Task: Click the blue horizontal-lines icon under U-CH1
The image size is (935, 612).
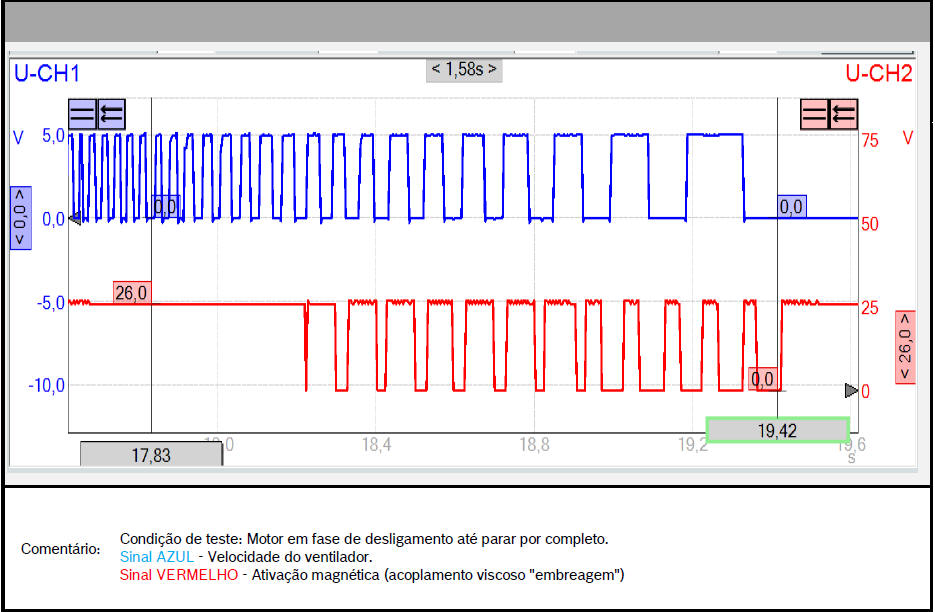Action: (82, 114)
